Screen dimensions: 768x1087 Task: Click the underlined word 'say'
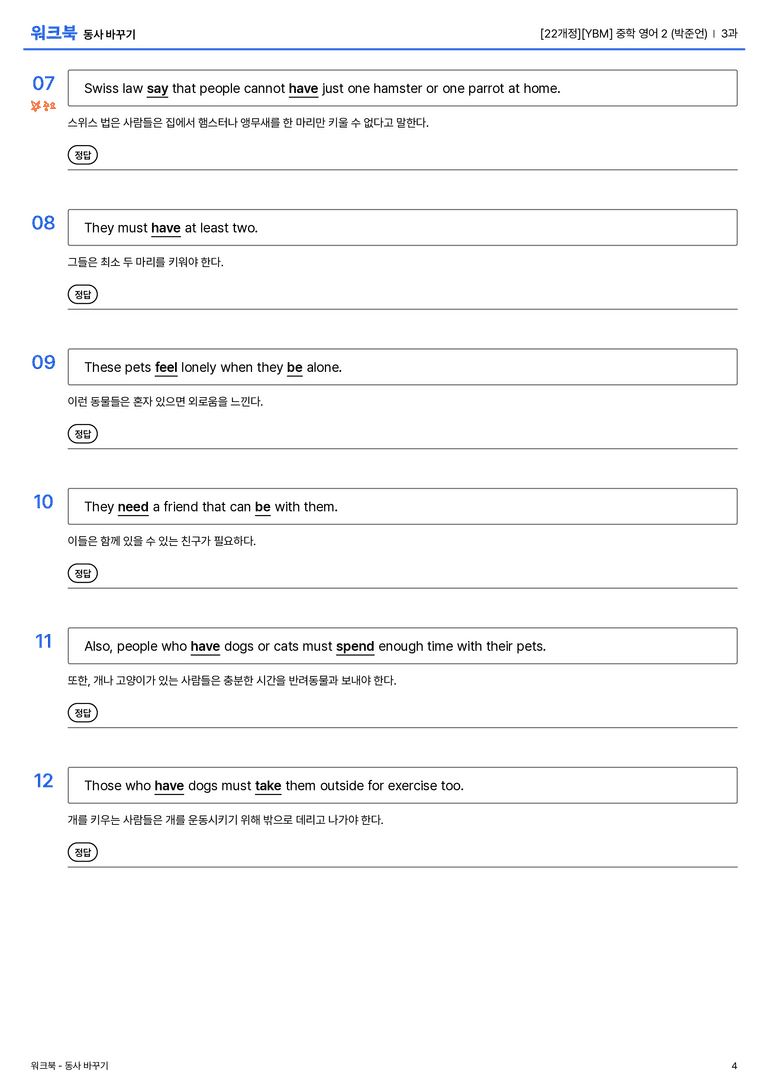click(157, 89)
